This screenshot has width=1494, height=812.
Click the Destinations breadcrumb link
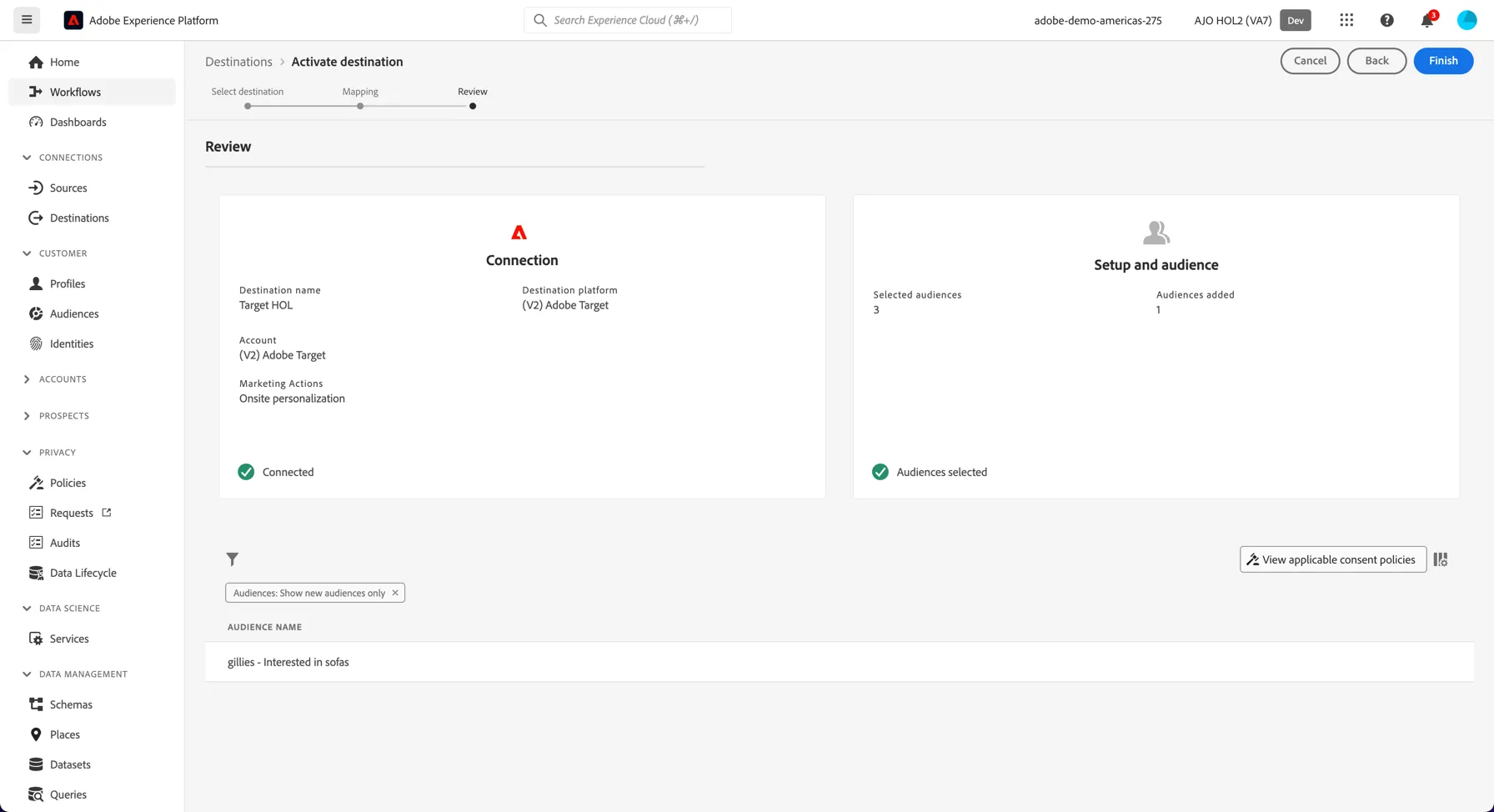(238, 62)
